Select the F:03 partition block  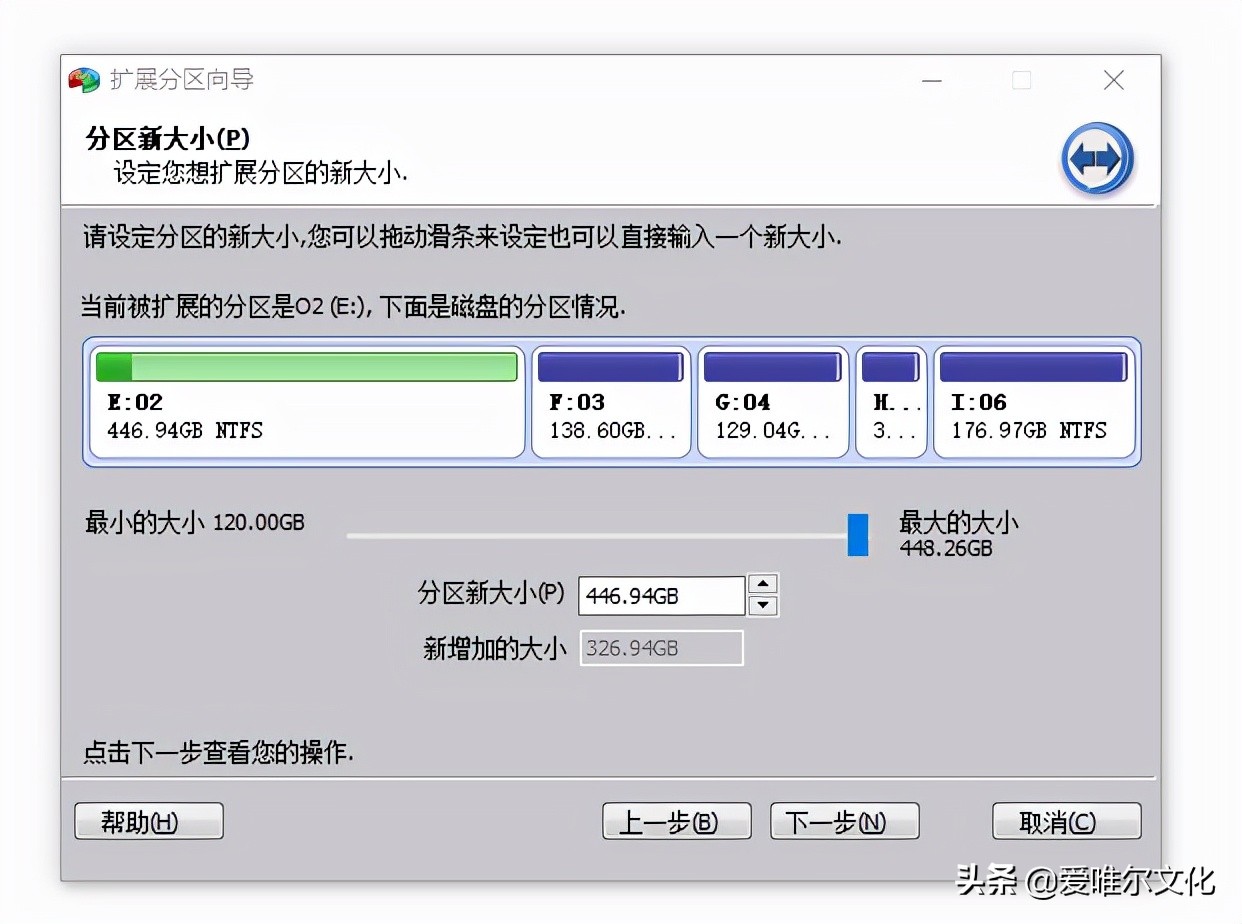pyautogui.click(x=610, y=415)
